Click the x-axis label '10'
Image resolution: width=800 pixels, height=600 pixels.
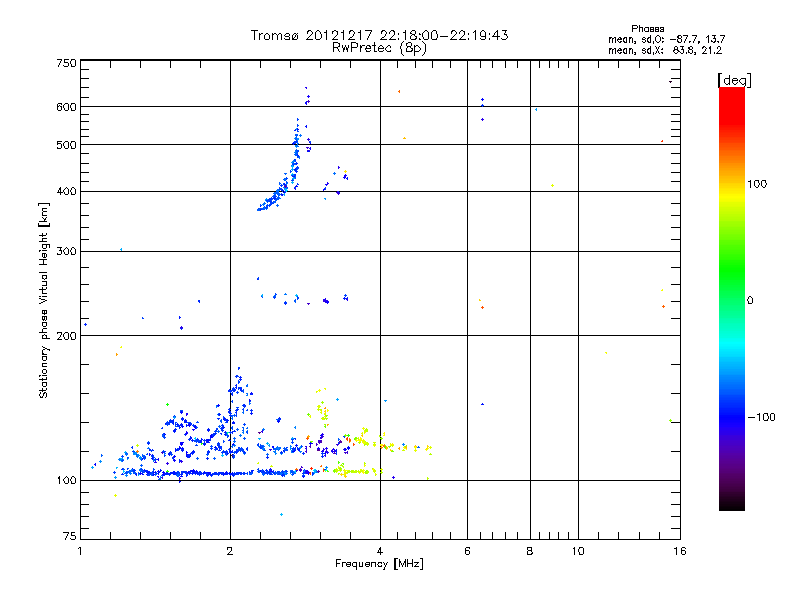578,551
